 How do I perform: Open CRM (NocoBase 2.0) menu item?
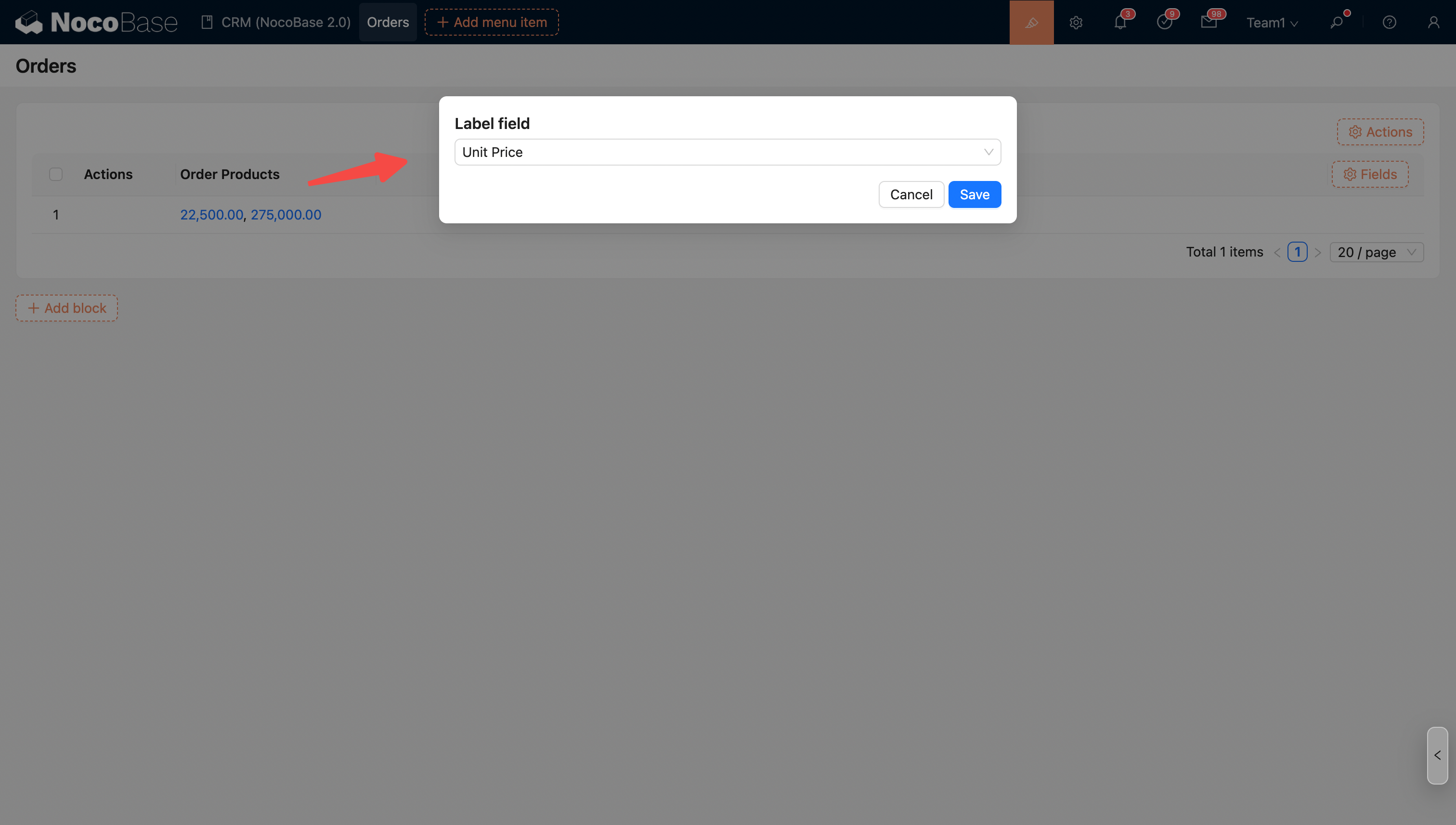coord(276,22)
